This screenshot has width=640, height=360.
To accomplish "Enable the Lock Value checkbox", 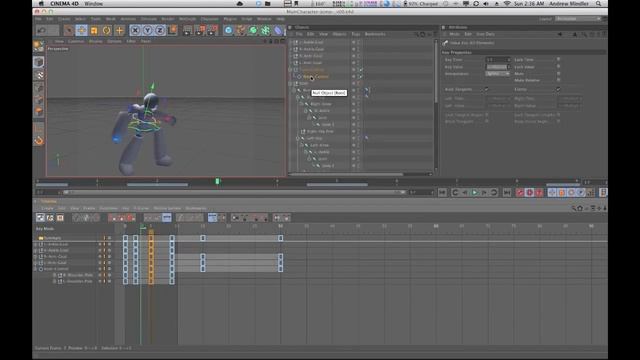I will pos(558,67).
